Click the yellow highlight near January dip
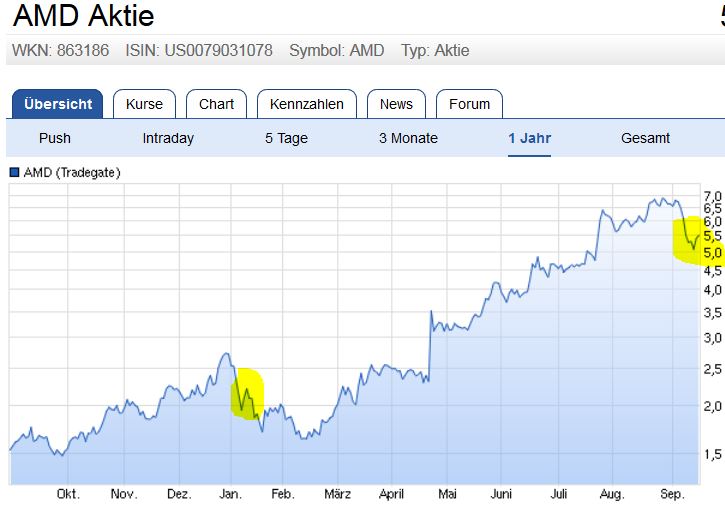725x509 pixels. click(247, 394)
